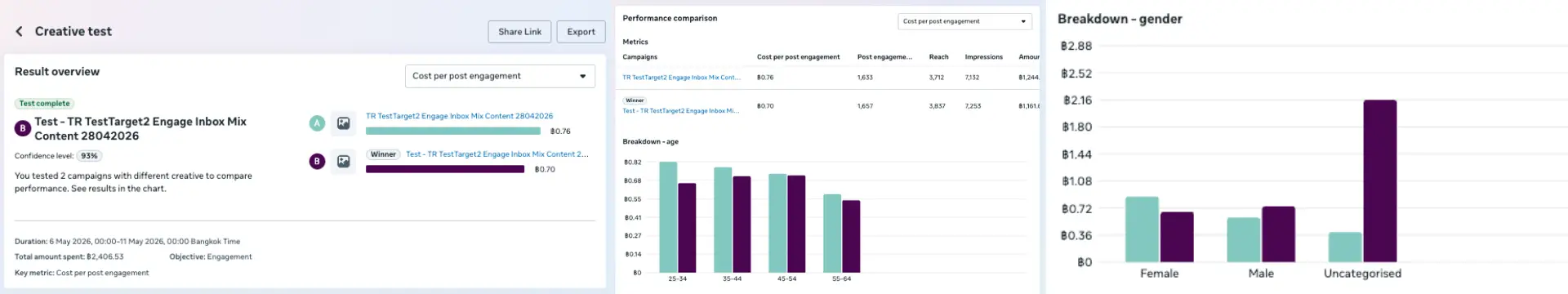Click the Impressions column header
This screenshot has height=294, width=1568.
pos(983,57)
